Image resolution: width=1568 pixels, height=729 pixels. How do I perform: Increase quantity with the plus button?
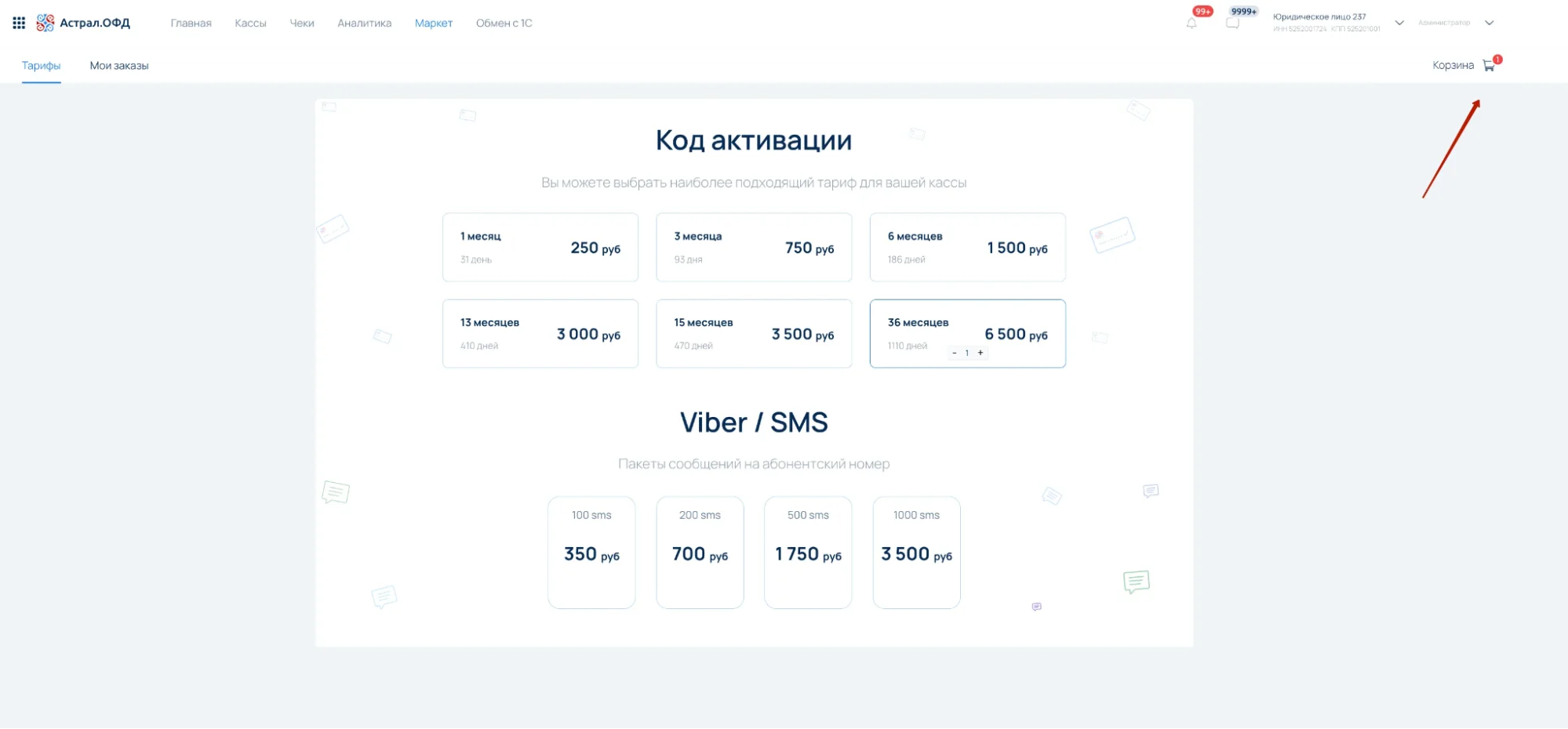tap(980, 353)
